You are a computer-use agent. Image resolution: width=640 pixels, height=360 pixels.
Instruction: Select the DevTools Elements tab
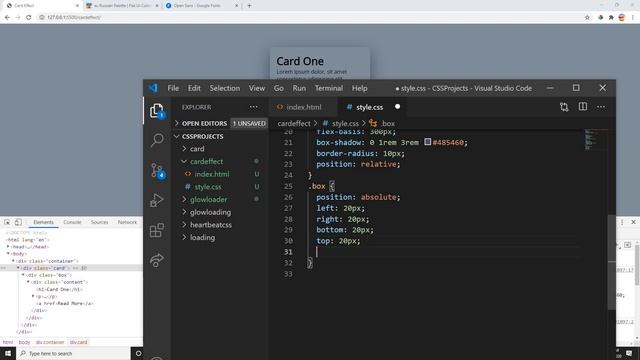tap(43, 222)
